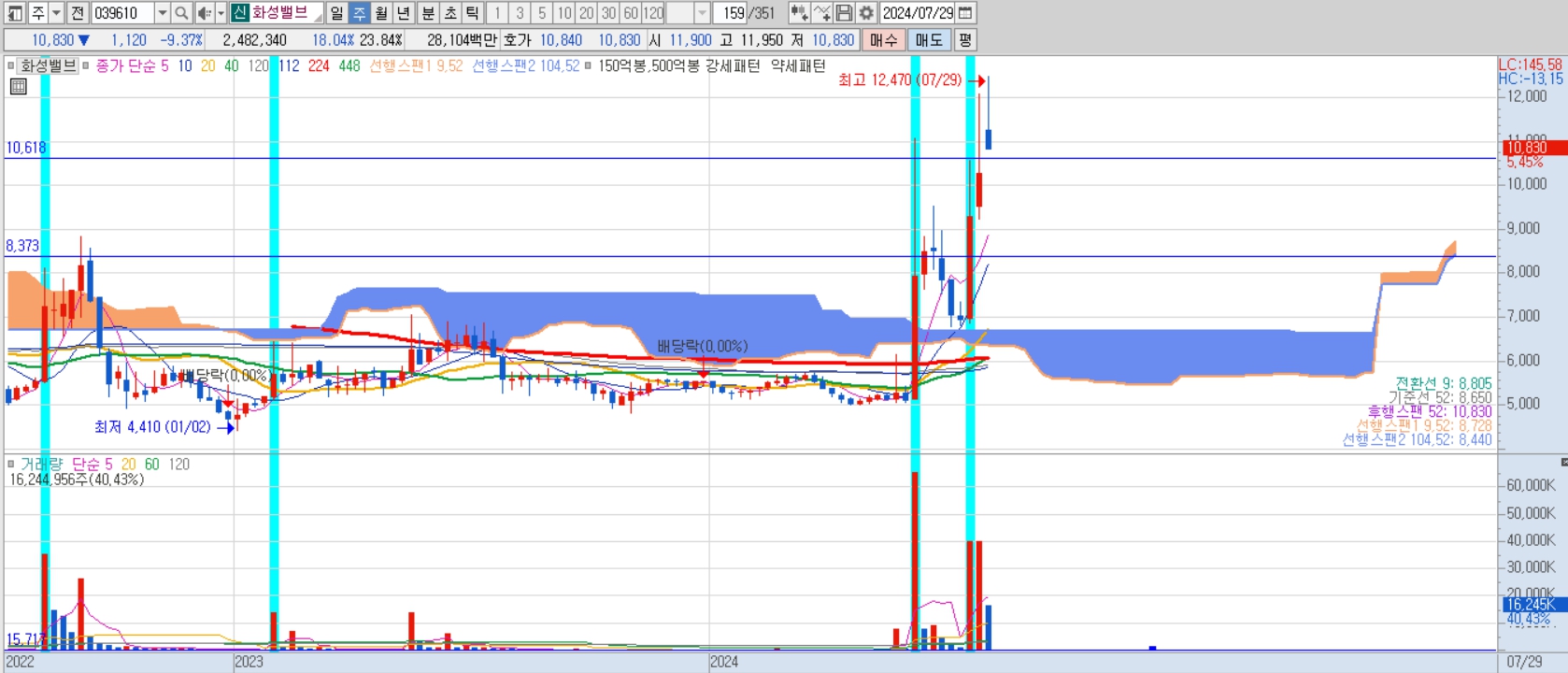Click the date field 2024/07/29
This screenshot has height=673, width=1568.
919,13
